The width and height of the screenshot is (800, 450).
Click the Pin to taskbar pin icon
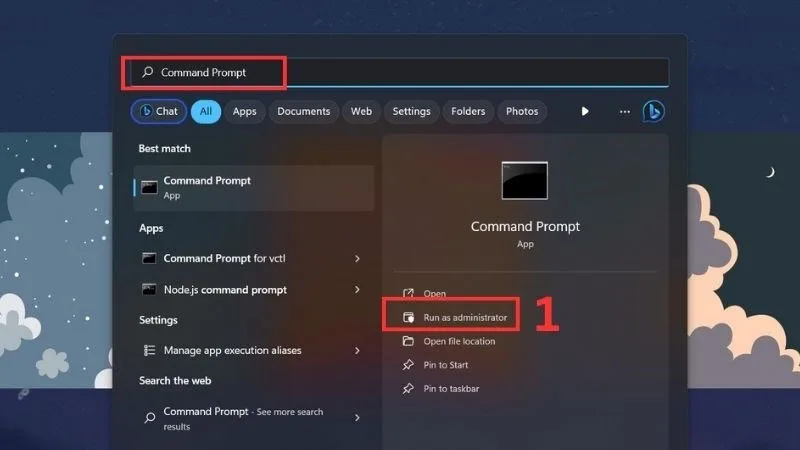pos(408,388)
